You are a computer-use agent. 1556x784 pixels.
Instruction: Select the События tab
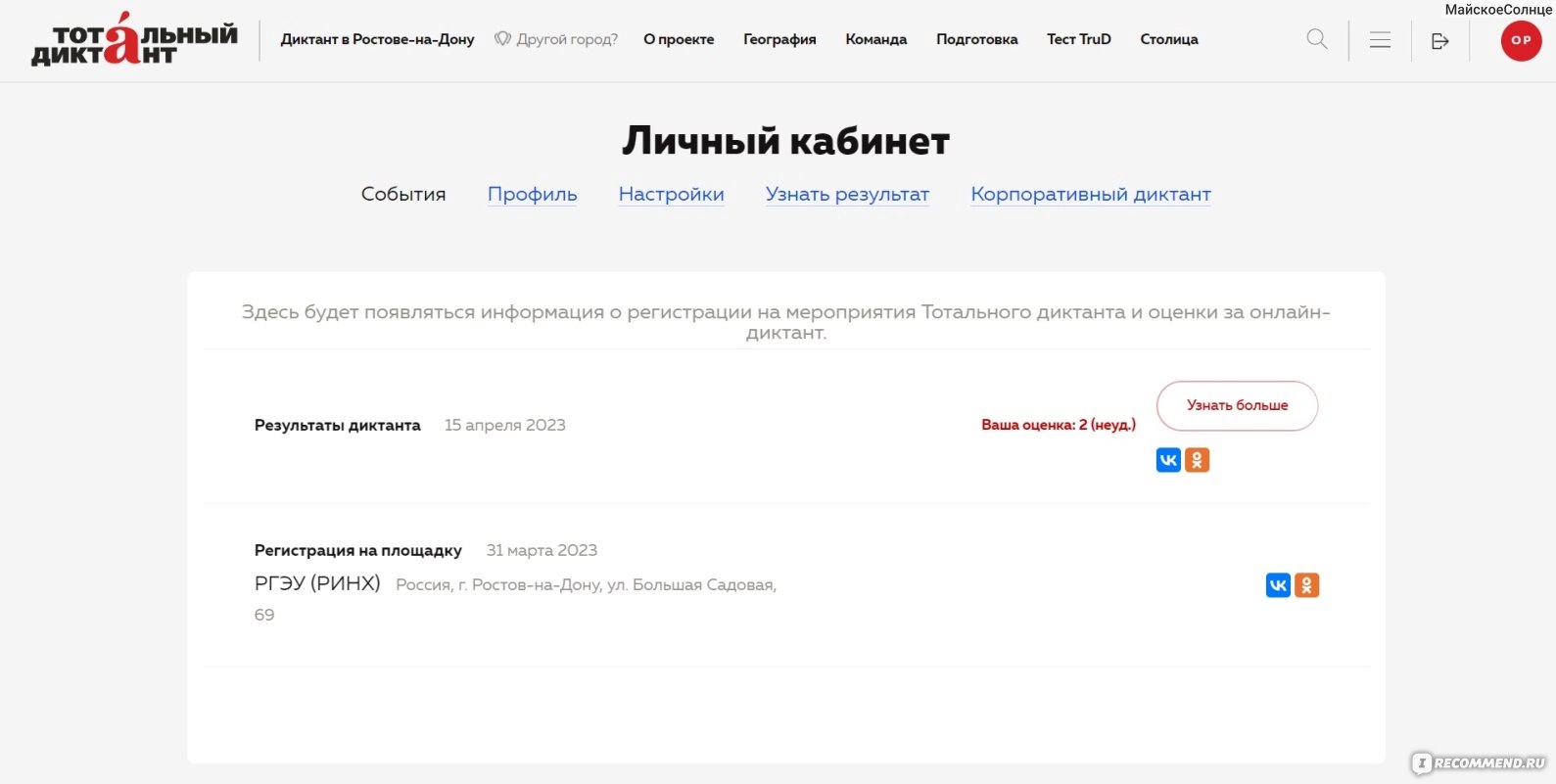pyautogui.click(x=403, y=194)
